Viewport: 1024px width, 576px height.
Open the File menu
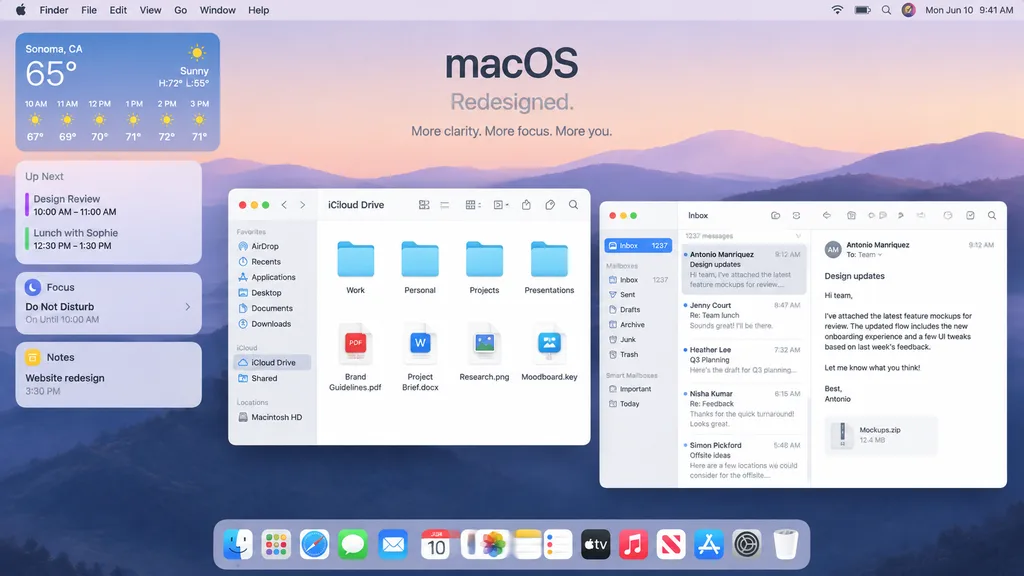(x=89, y=10)
